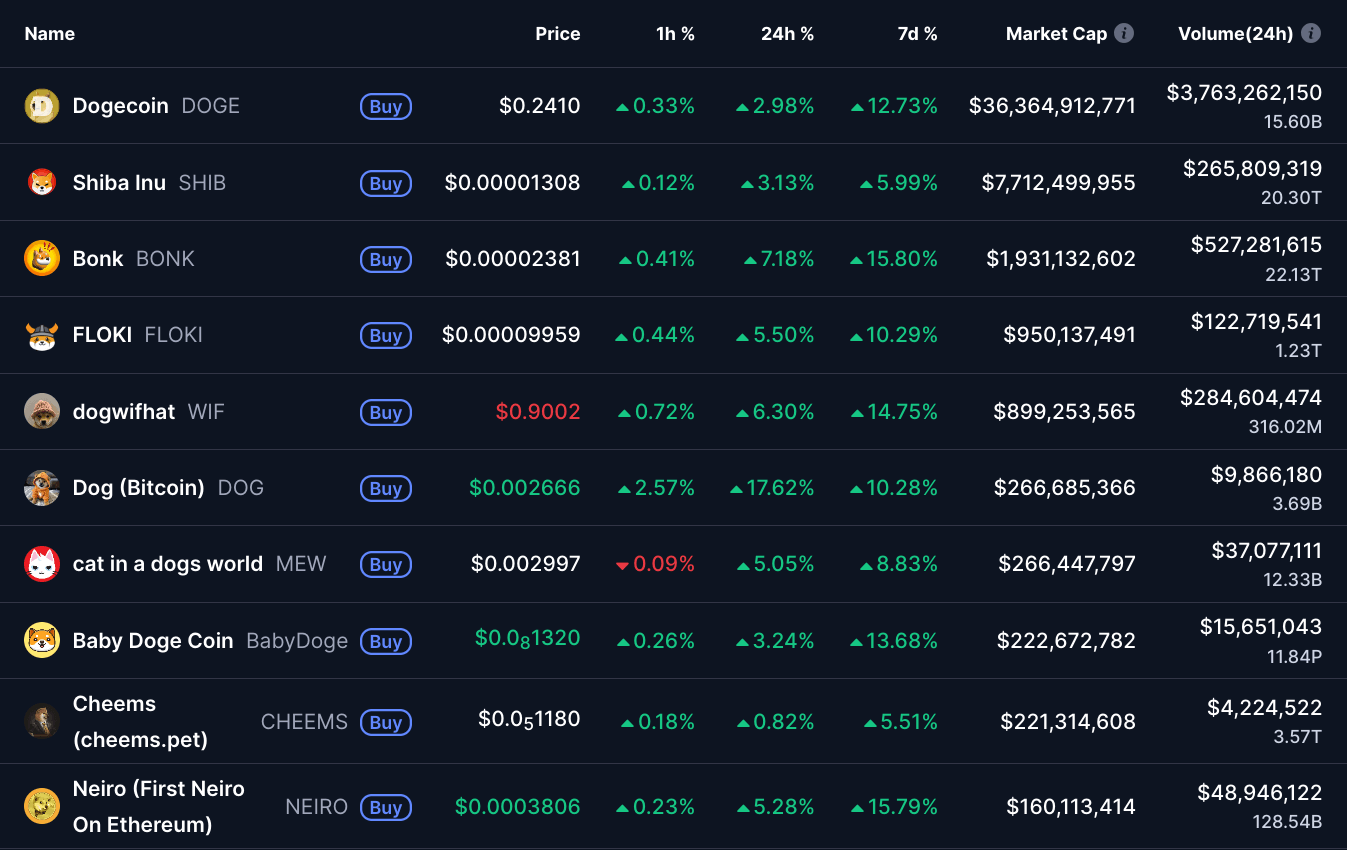Sort by the 7d % column header
1347x850 pixels.
pyautogui.click(x=917, y=34)
